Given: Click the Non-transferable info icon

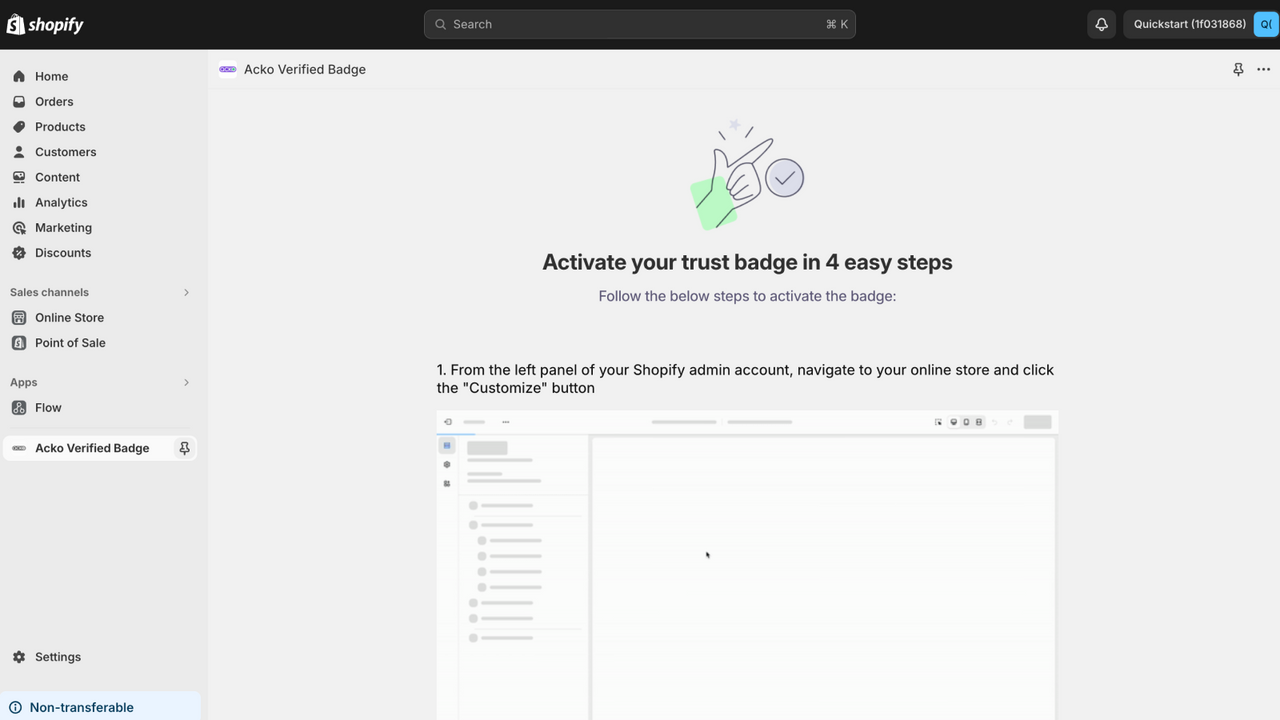Looking at the screenshot, I should pos(15,707).
